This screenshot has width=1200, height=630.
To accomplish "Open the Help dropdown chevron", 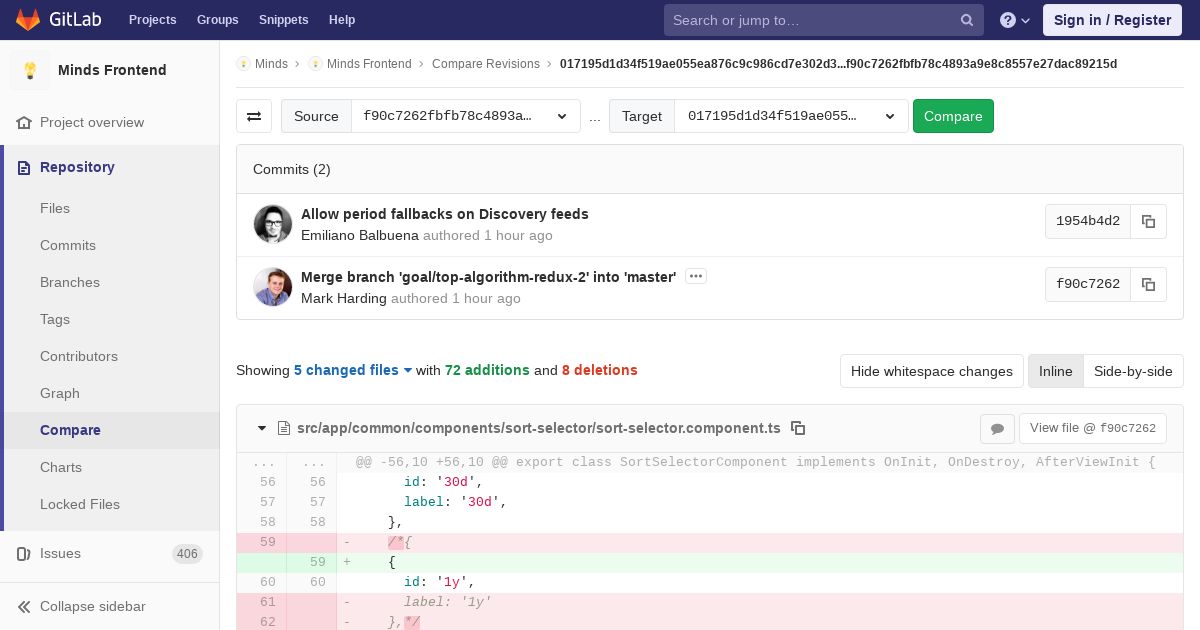I will (1025, 20).
